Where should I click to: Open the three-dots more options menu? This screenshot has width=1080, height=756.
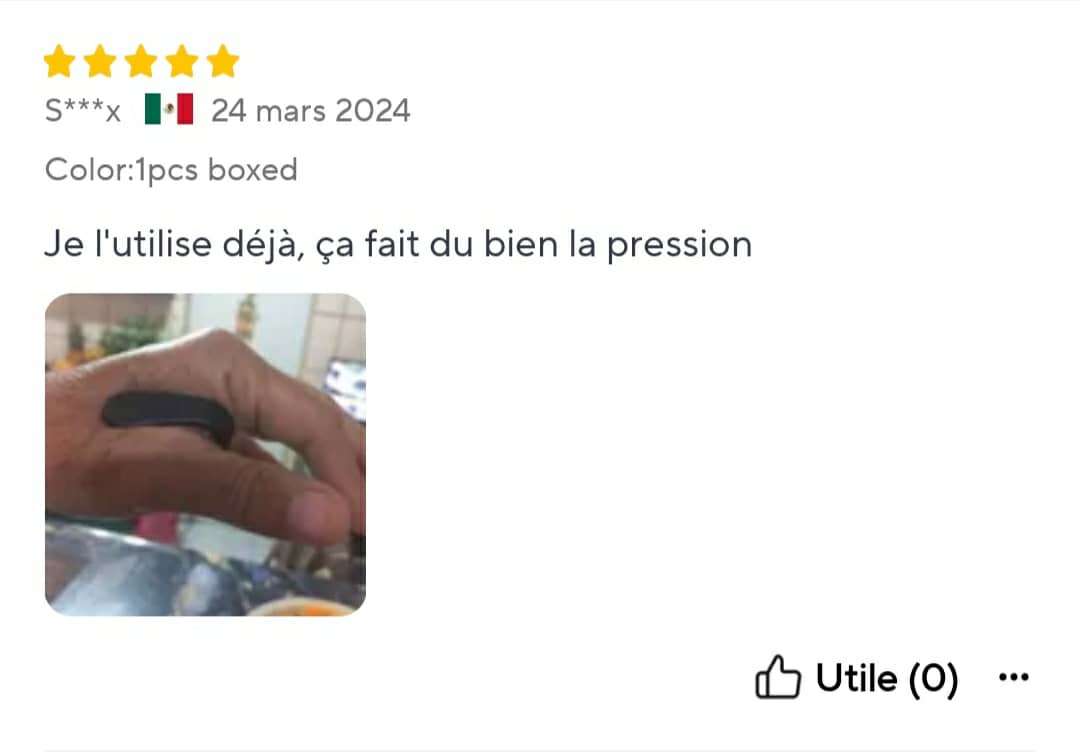pyautogui.click(x=1014, y=678)
